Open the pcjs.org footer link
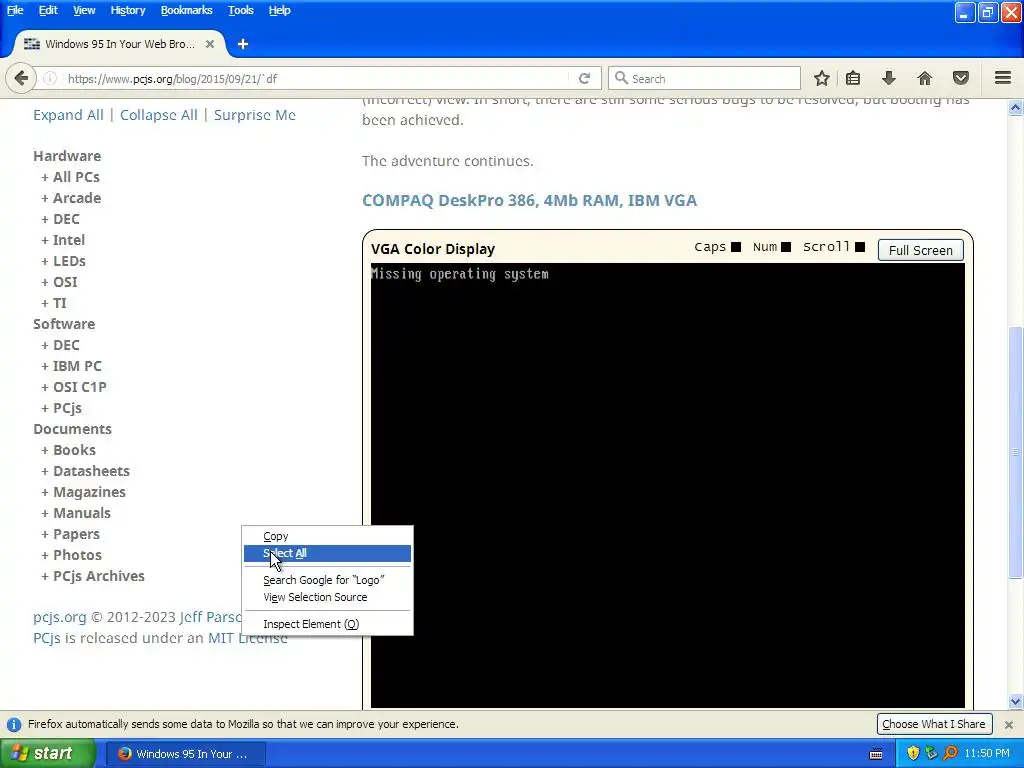This screenshot has width=1024, height=768. 59,617
